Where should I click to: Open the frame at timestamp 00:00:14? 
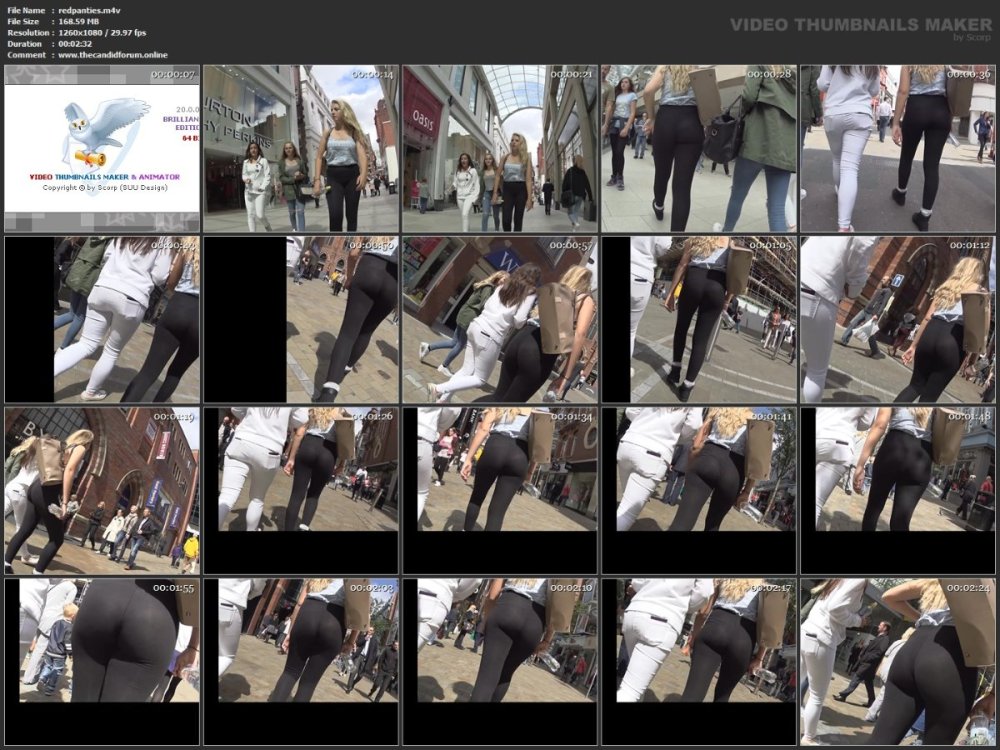301,149
